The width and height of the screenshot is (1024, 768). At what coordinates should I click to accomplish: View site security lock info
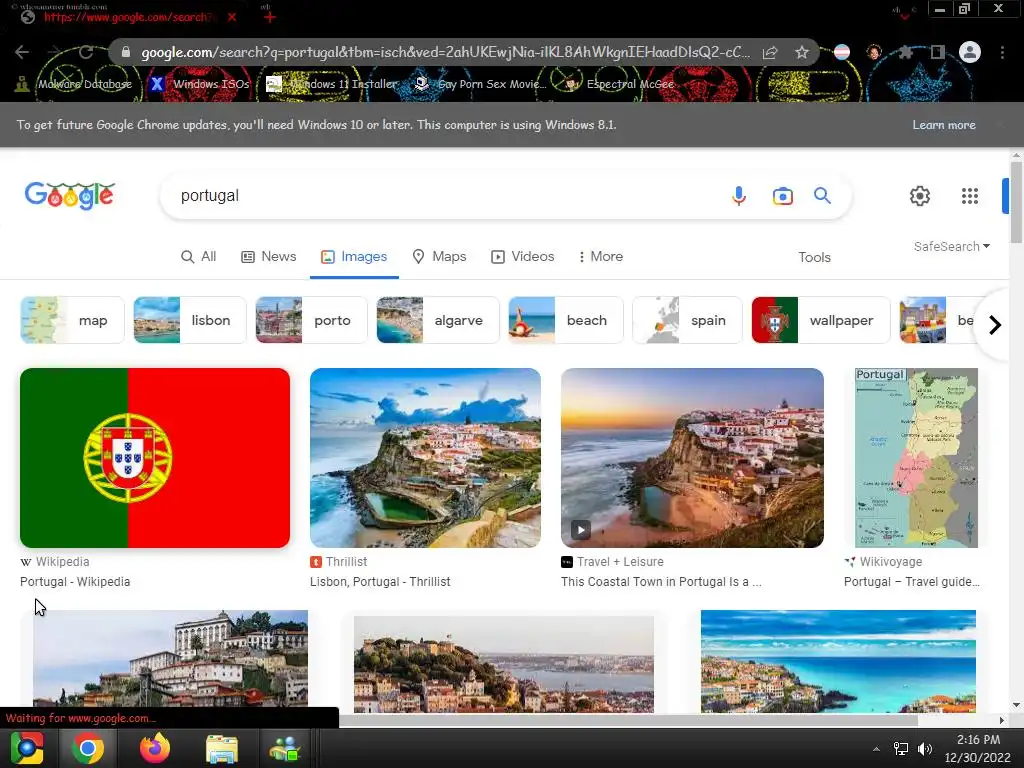(126, 52)
